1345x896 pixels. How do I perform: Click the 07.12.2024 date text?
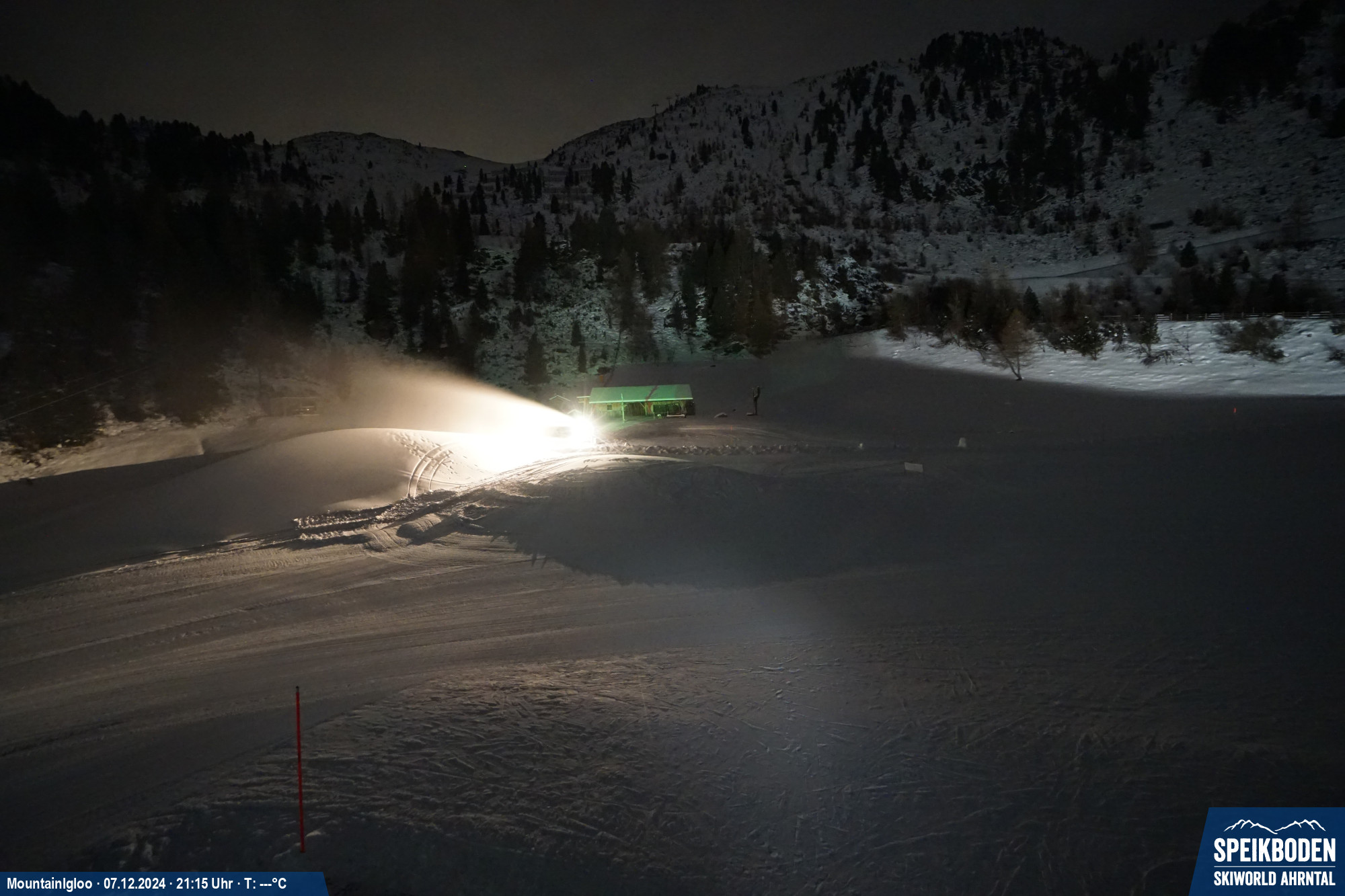point(134,884)
